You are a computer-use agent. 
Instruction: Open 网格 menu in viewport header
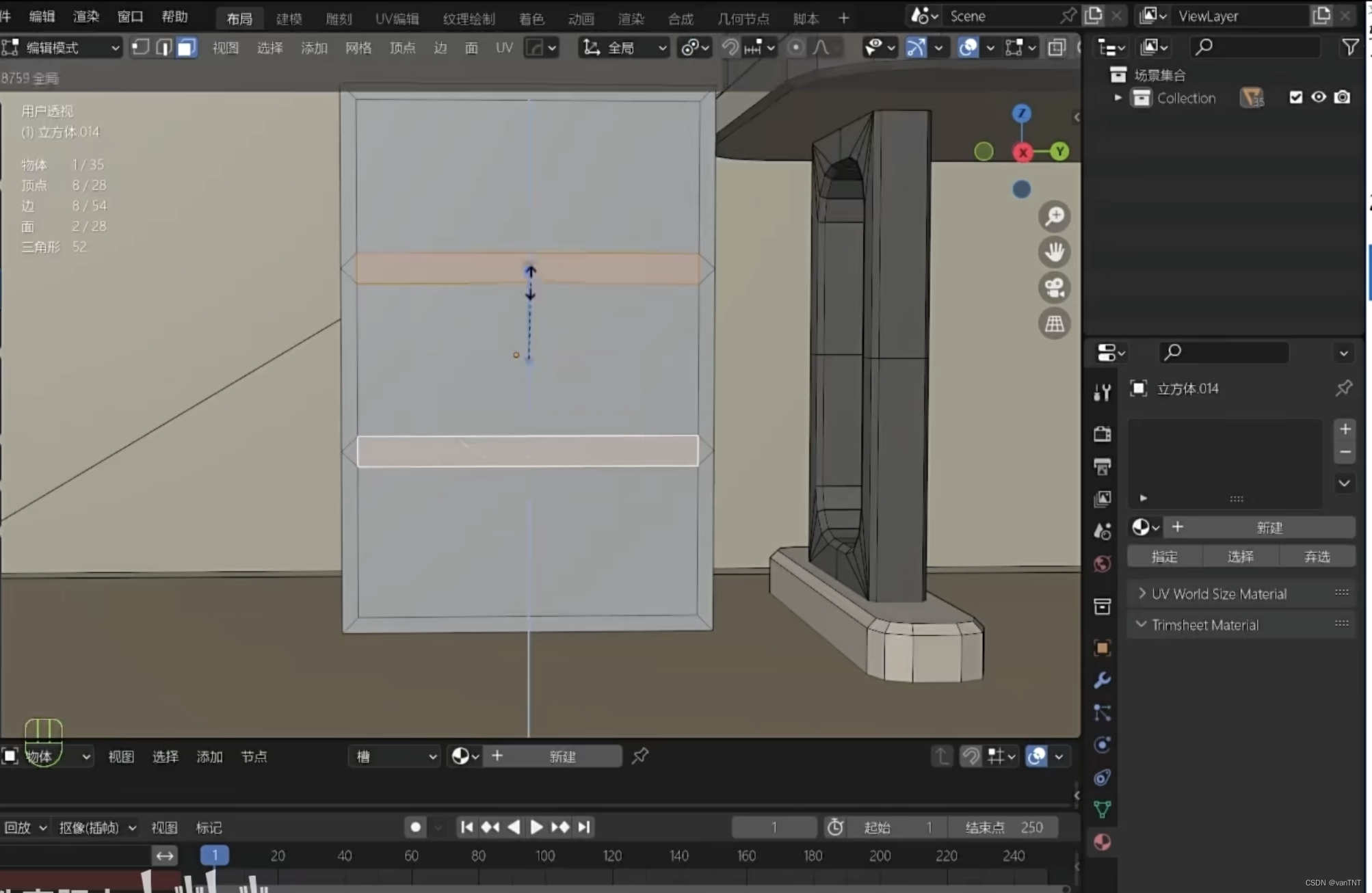(x=358, y=47)
